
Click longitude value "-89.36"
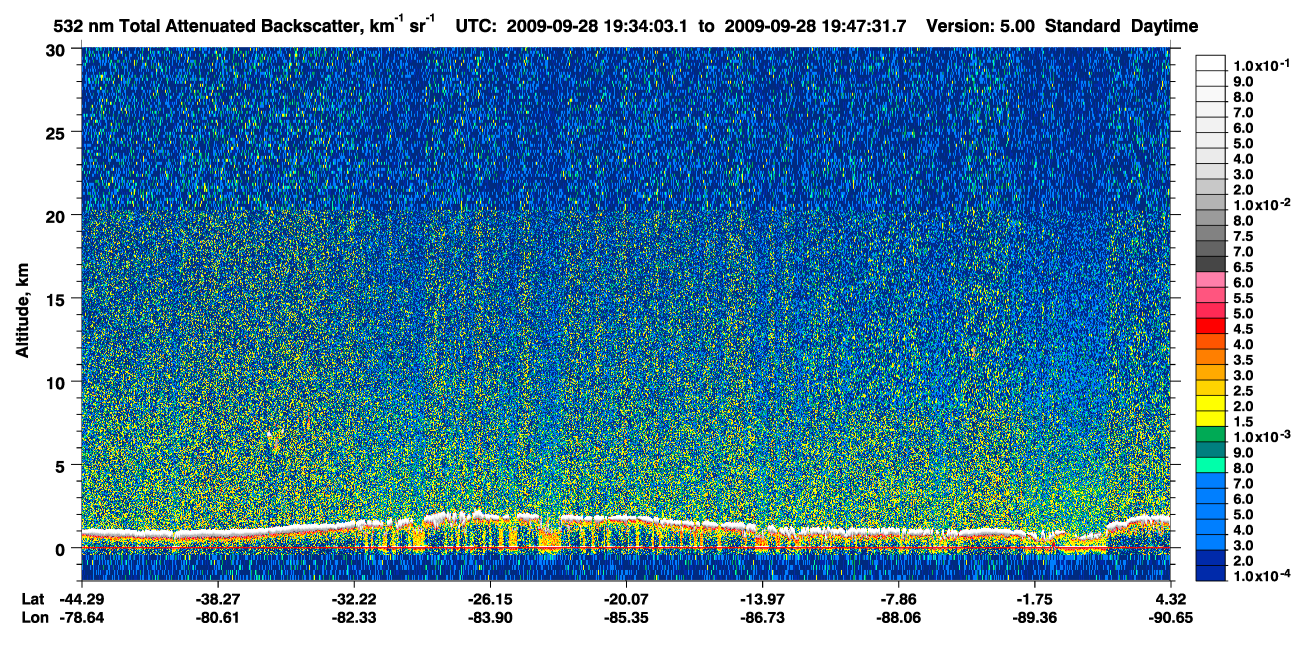click(x=1034, y=618)
